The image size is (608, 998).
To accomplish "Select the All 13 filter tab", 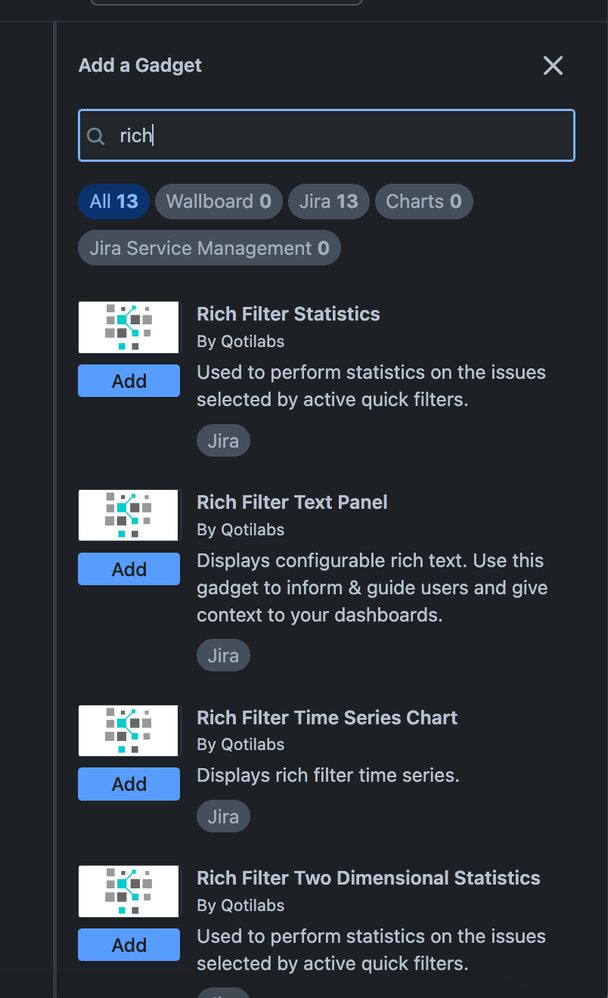I will (114, 202).
